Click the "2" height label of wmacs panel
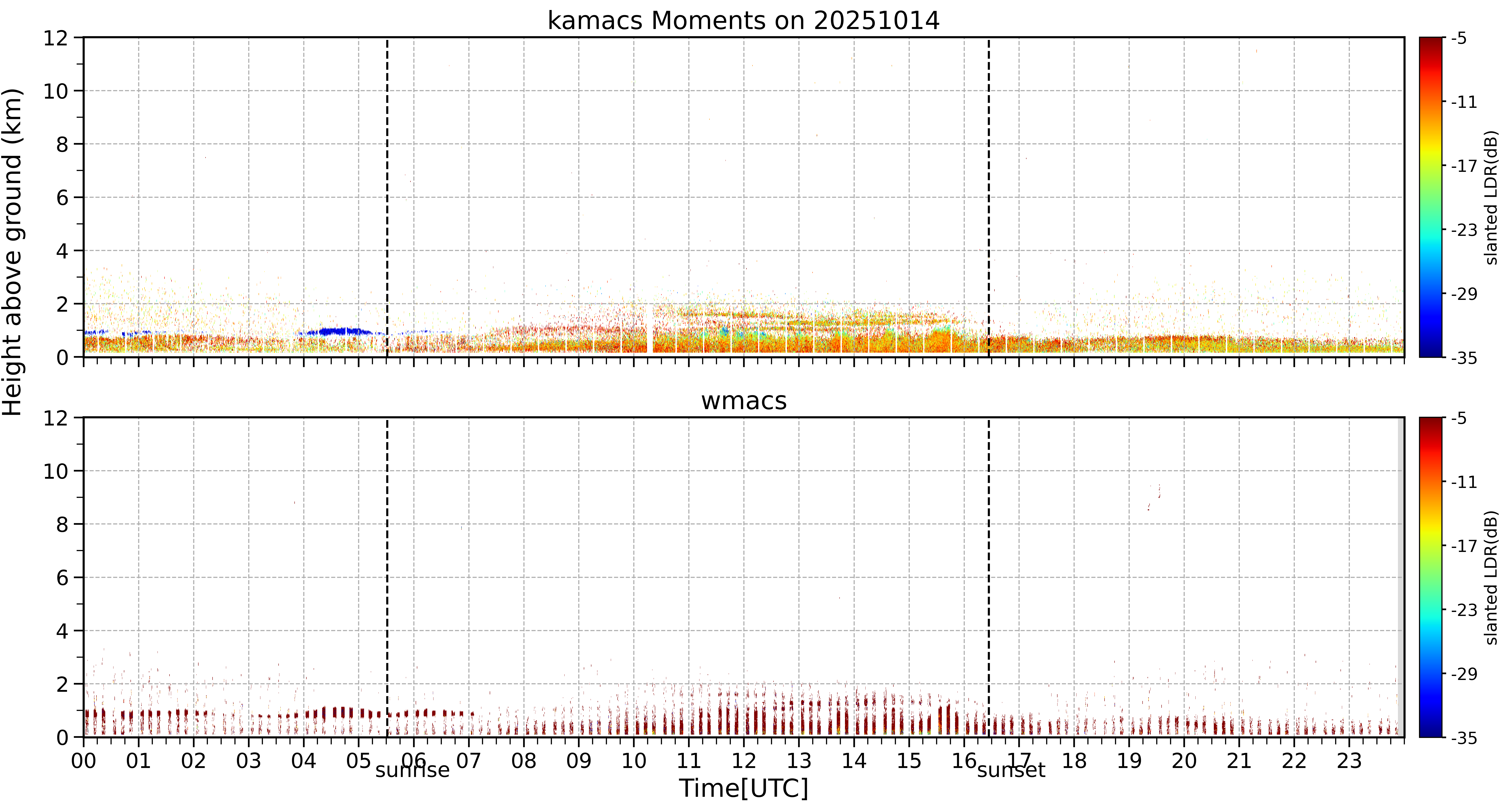 point(62,684)
